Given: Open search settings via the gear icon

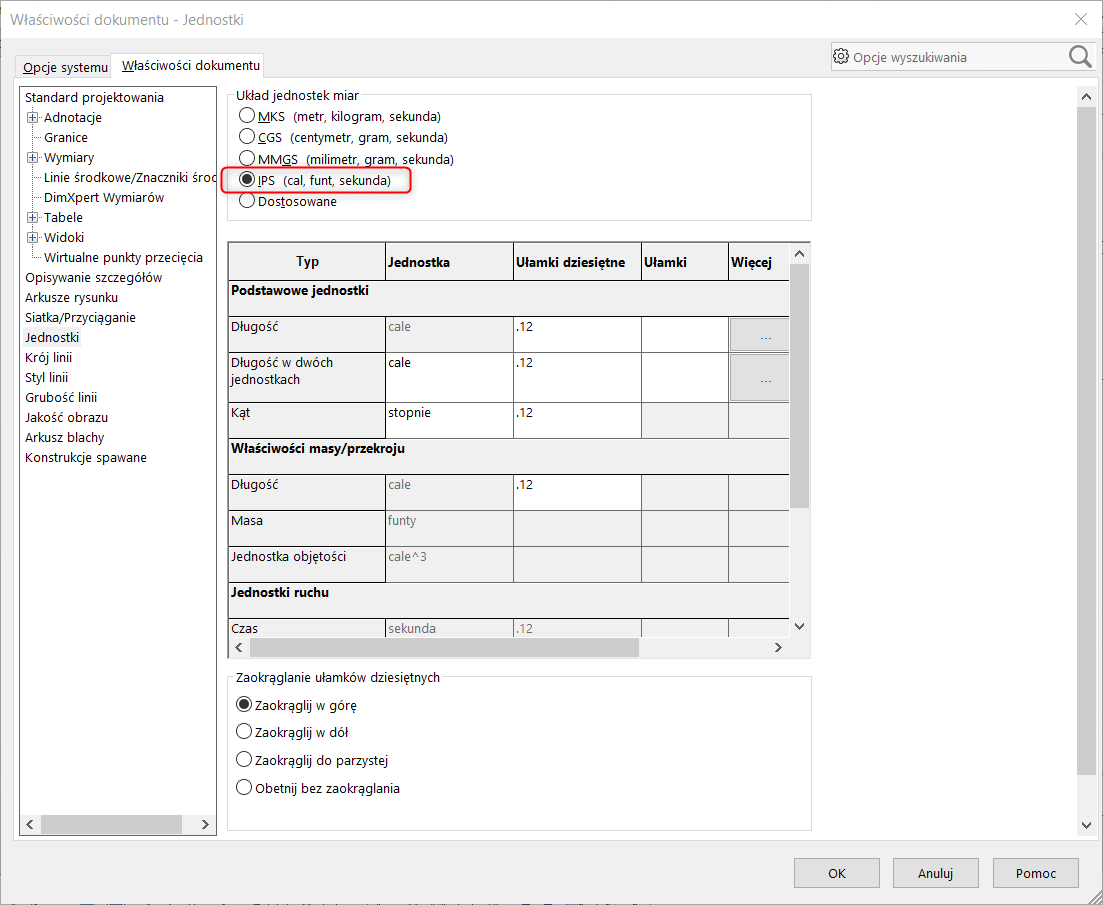Looking at the screenshot, I should click(841, 56).
